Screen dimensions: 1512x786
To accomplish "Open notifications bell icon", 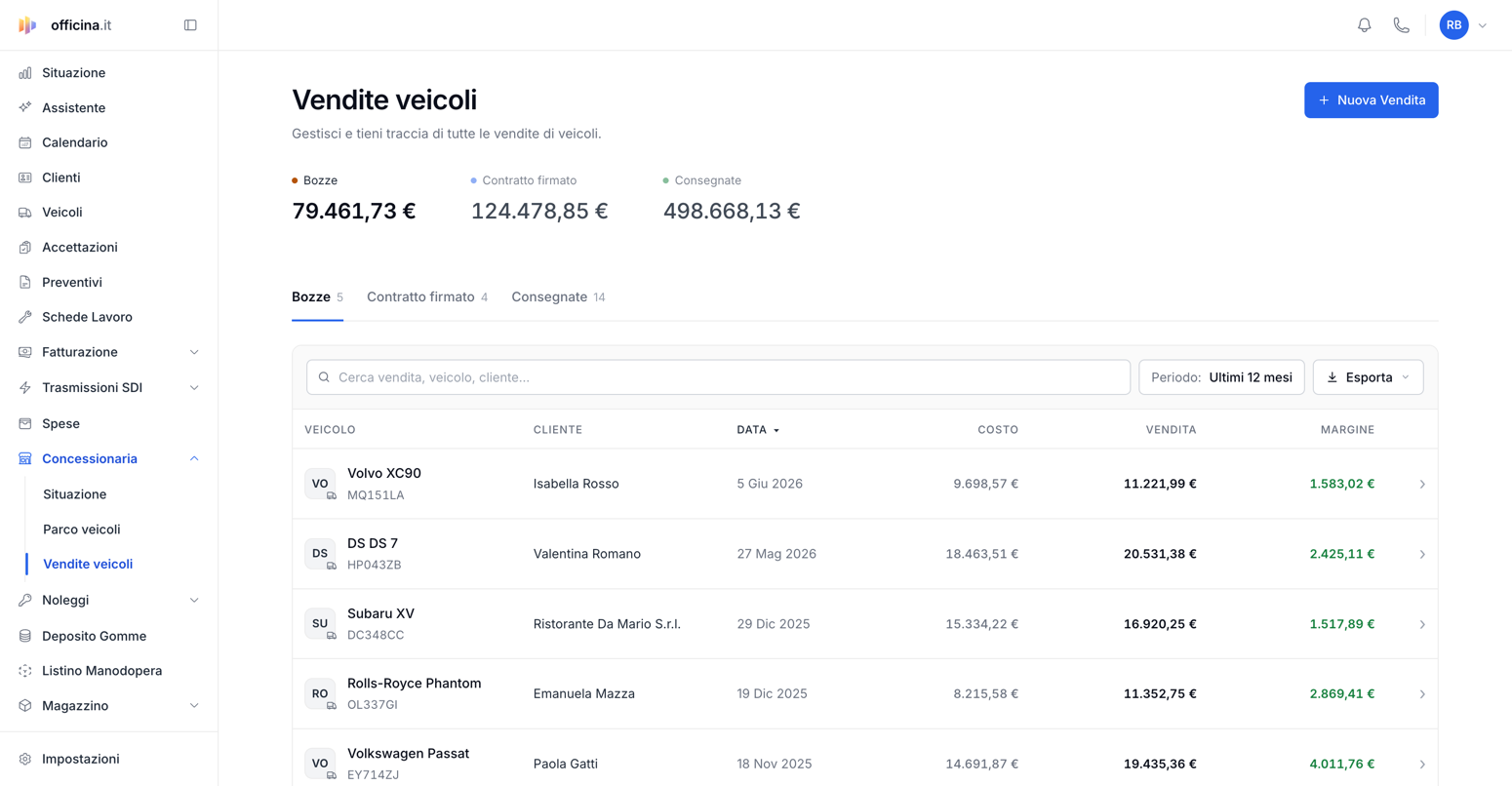I will point(1365,25).
